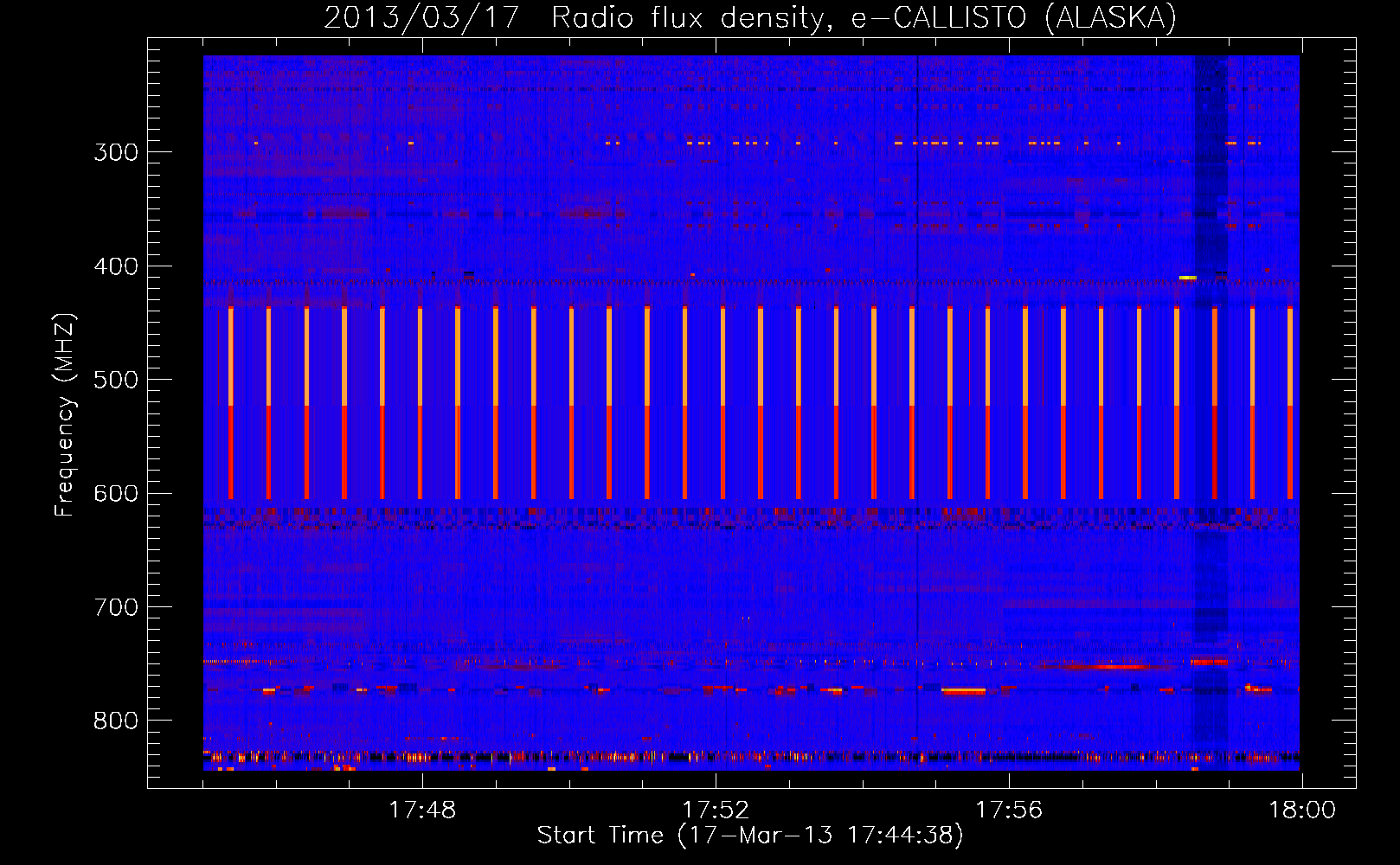1400x865 pixels.
Task: Click the 'Frequency (MHZ)' axis label
Action: [x=65, y=414]
